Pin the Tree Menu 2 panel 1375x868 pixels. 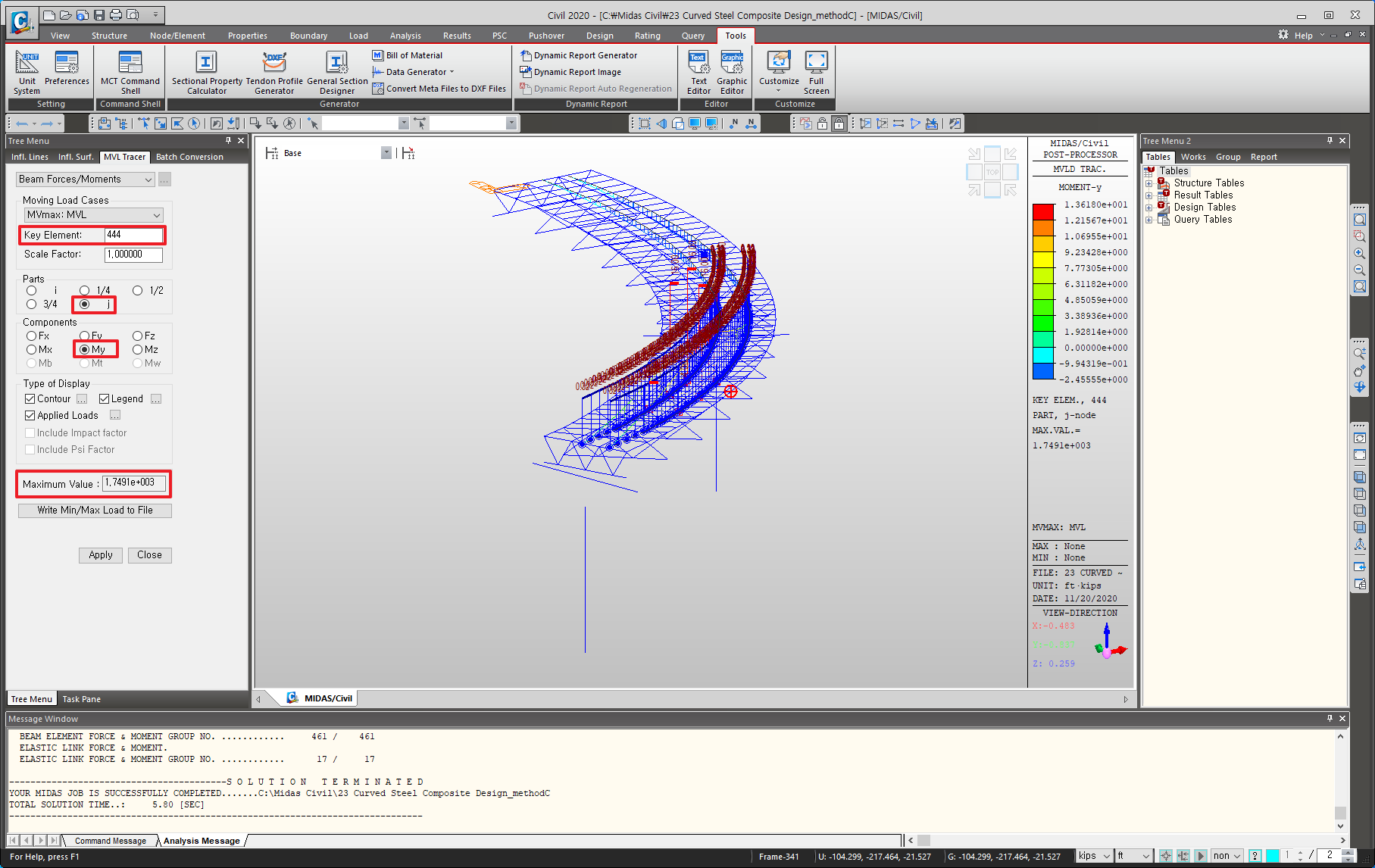1330,140
